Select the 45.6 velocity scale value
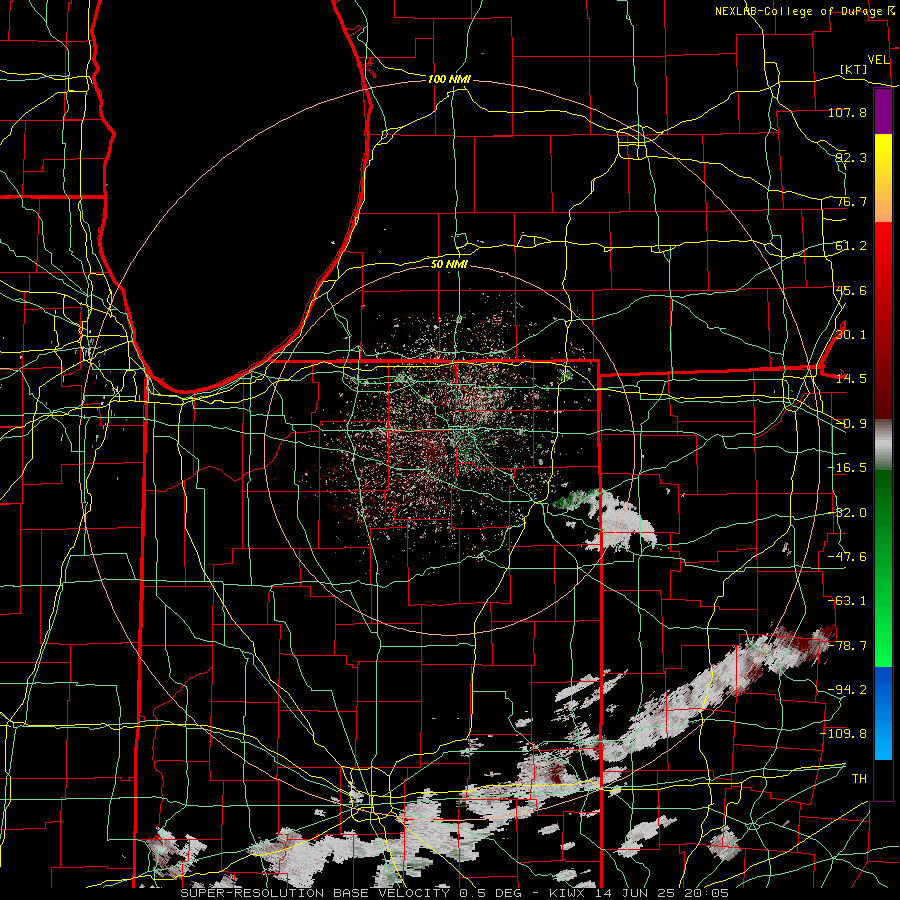This screenshot has width=900, height=900. click(x=851, y=290)
